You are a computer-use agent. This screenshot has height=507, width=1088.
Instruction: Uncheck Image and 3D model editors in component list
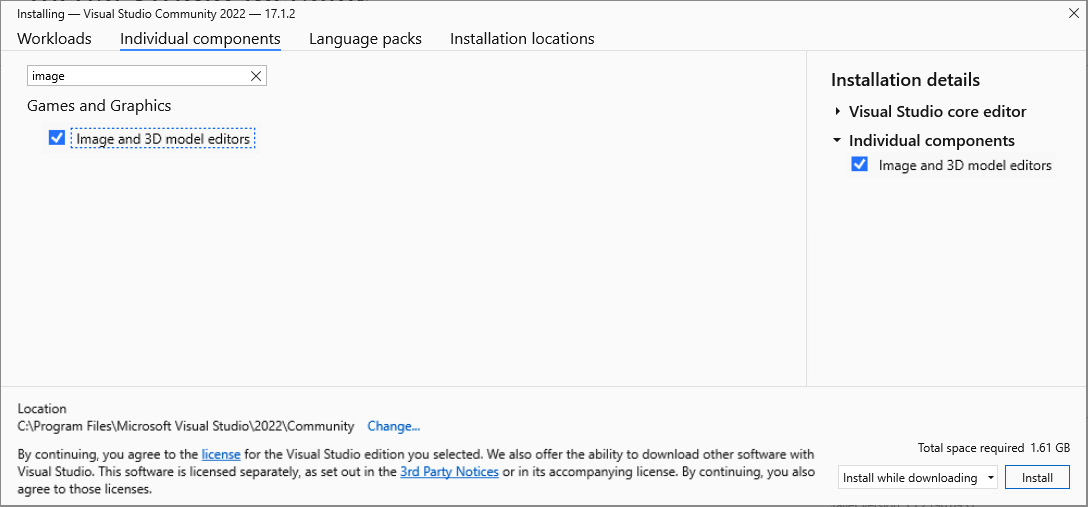[57, 138]
